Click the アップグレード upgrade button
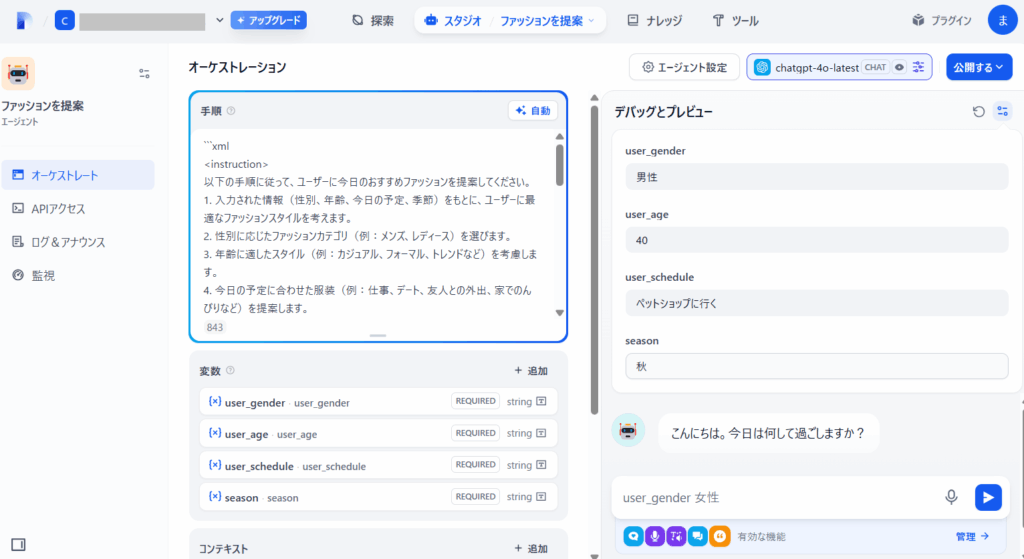This screenshot has width=1024, height=559. (268, 20)
